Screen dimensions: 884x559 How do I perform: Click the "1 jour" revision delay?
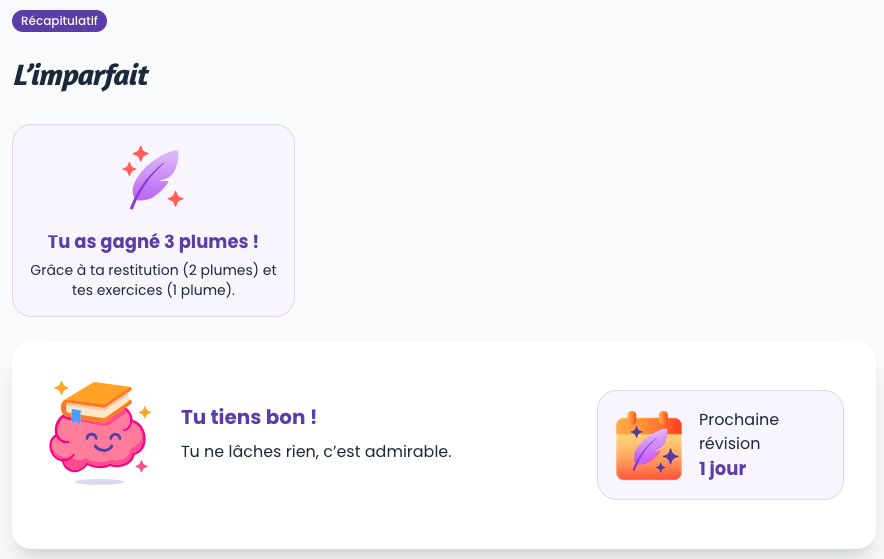722,468
